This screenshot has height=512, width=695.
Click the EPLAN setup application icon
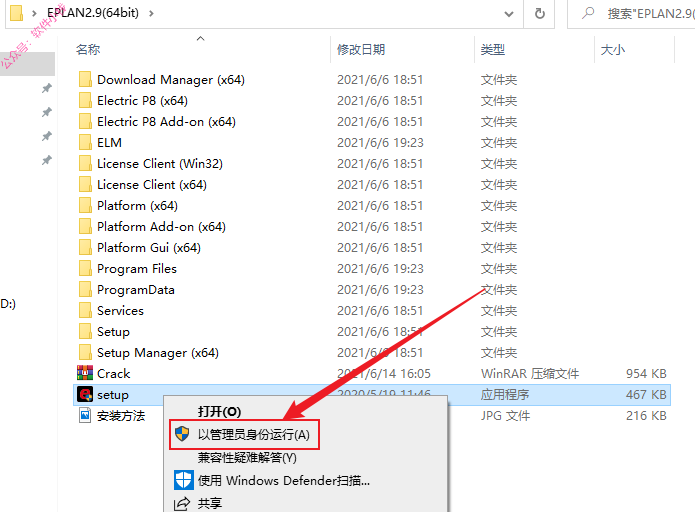coord(85,394)
